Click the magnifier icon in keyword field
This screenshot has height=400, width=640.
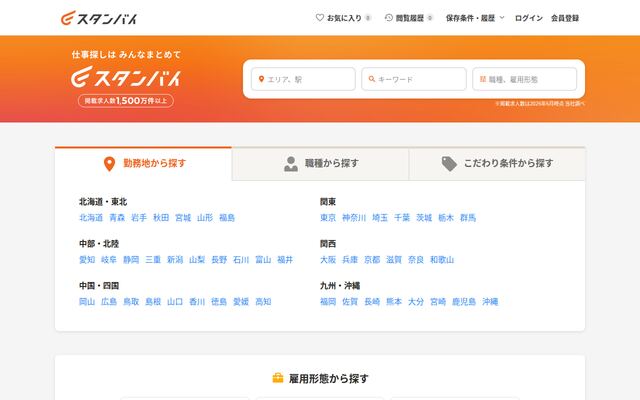pyautogui.click(x=371, y=79)
